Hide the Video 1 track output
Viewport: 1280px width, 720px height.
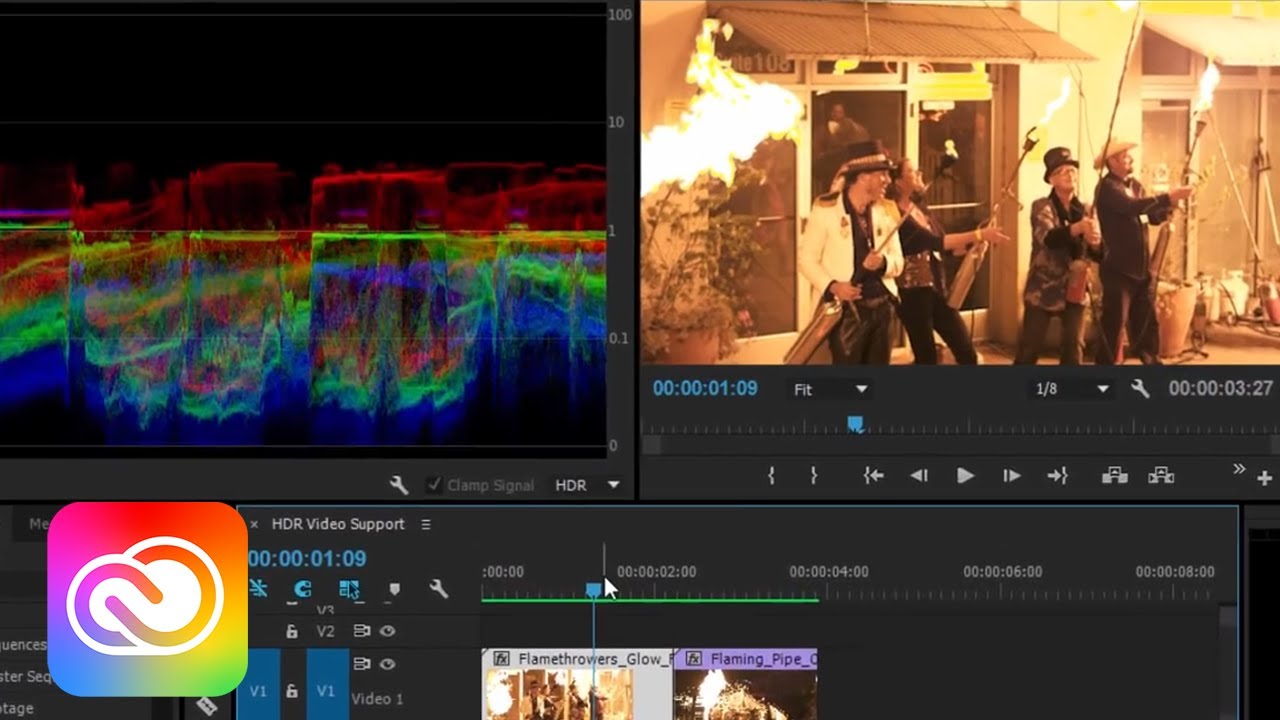[387, 664]
